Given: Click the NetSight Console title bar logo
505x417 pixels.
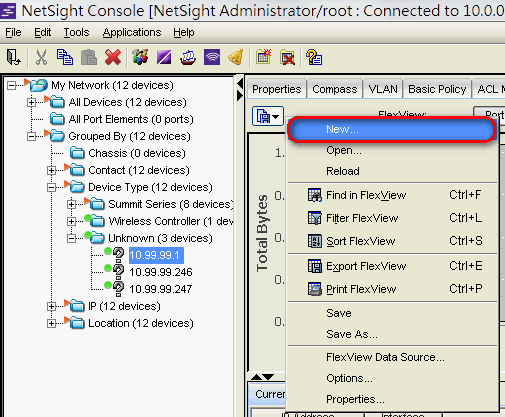Looking at the screenshot, I should [x=8, y=11].
